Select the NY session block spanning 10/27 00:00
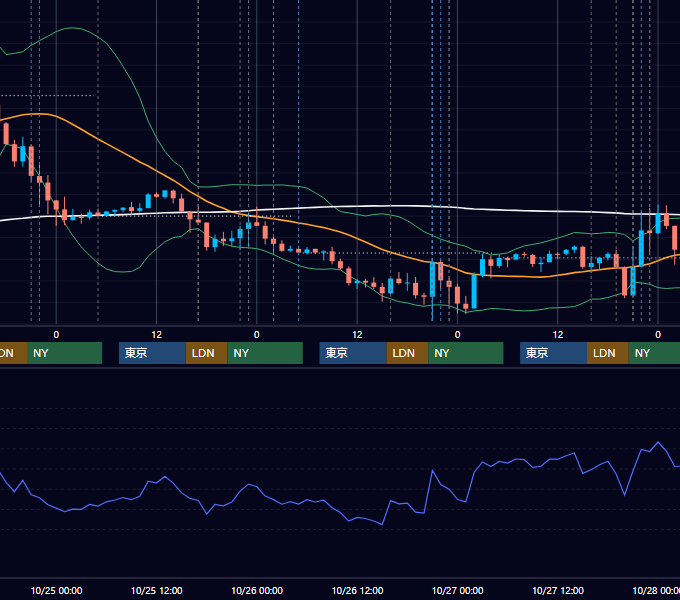Image resolution: width=680 pixels, height=600 pixels. tap(466, 353)
